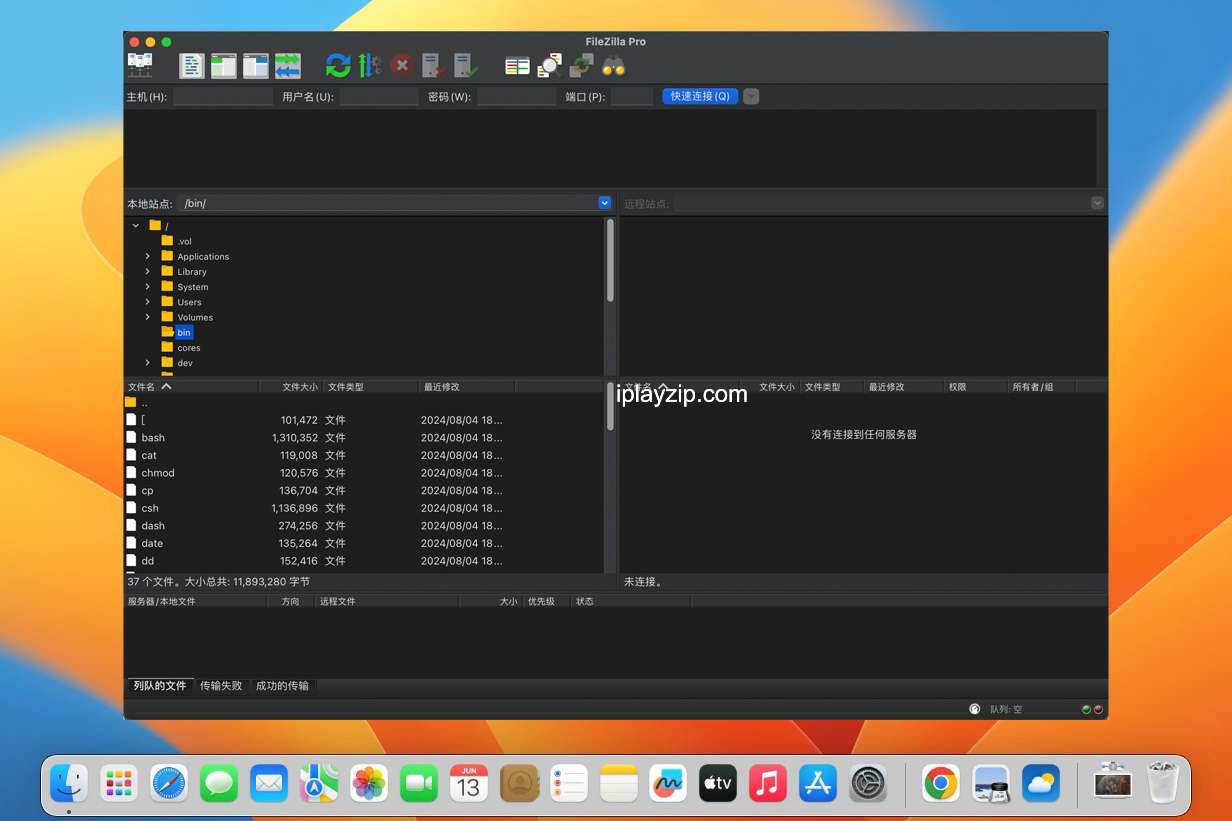Viewport: 1232px width, 821px height.
Task: Click the refresh file lists icon
Action: coord(338,66)
